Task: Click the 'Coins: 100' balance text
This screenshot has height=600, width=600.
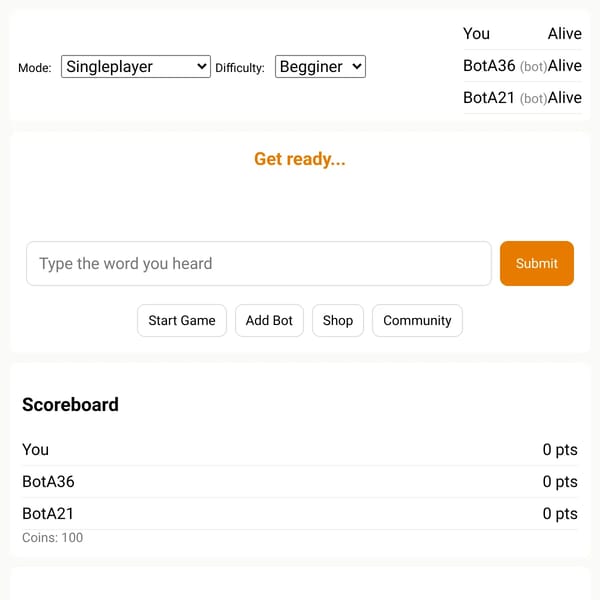Action: point(52,538)
